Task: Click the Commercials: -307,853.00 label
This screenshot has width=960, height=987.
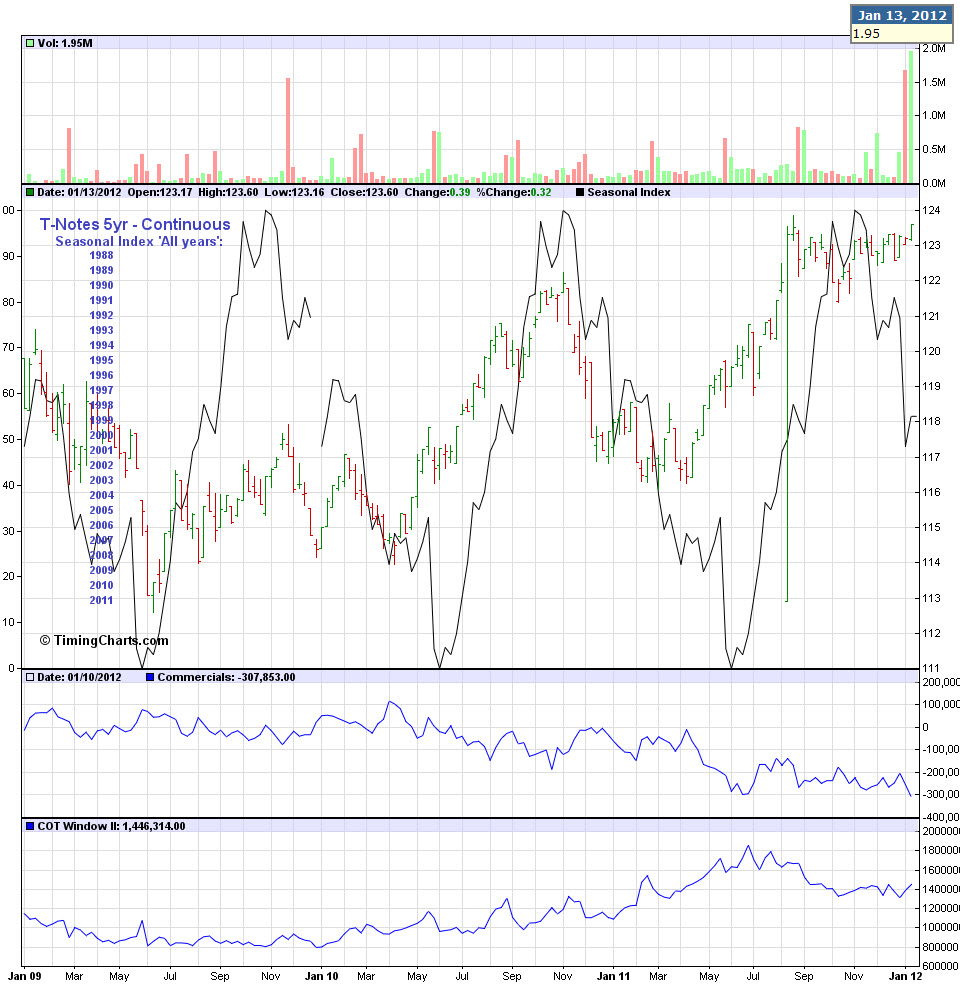Action: [x=226, y=677]
